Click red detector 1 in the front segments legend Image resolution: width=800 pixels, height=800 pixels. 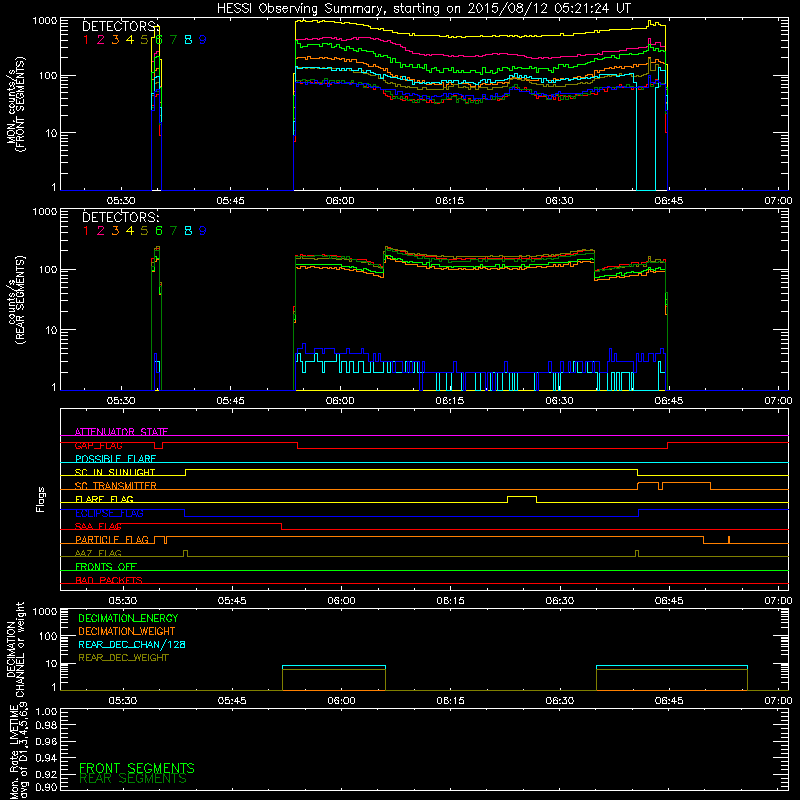(x=86, y=40)
